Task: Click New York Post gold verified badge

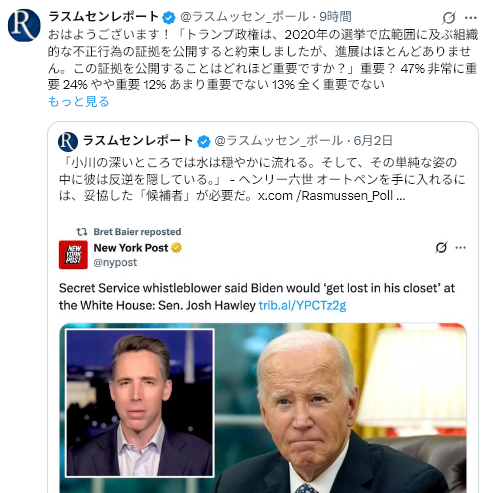Action: point(176,248)
